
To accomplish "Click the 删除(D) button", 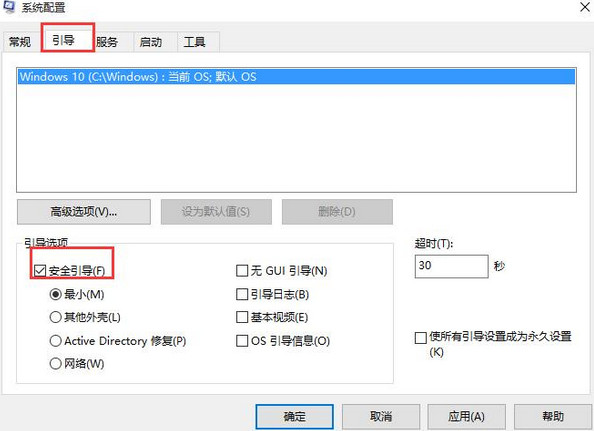I will click(337, 212).
